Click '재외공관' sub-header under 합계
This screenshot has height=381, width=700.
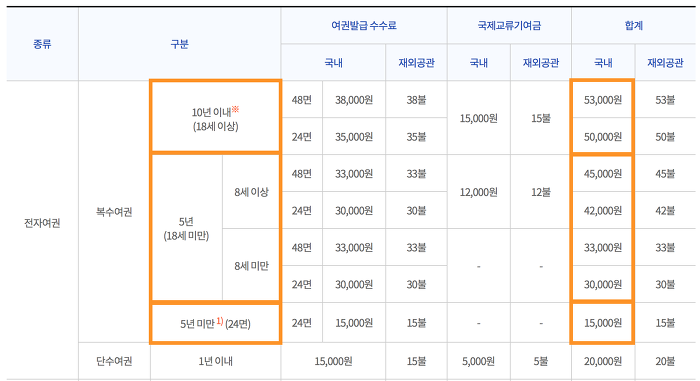pos(665,63)
